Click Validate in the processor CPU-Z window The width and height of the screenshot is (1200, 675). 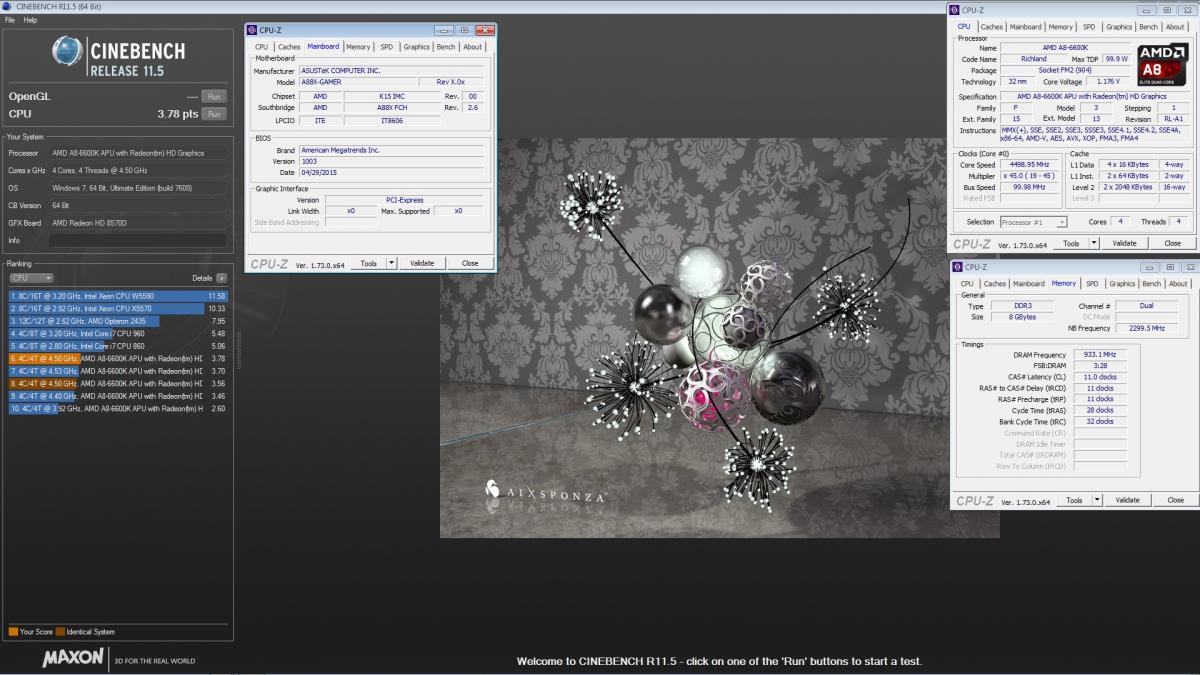[x=1125, y=243]
